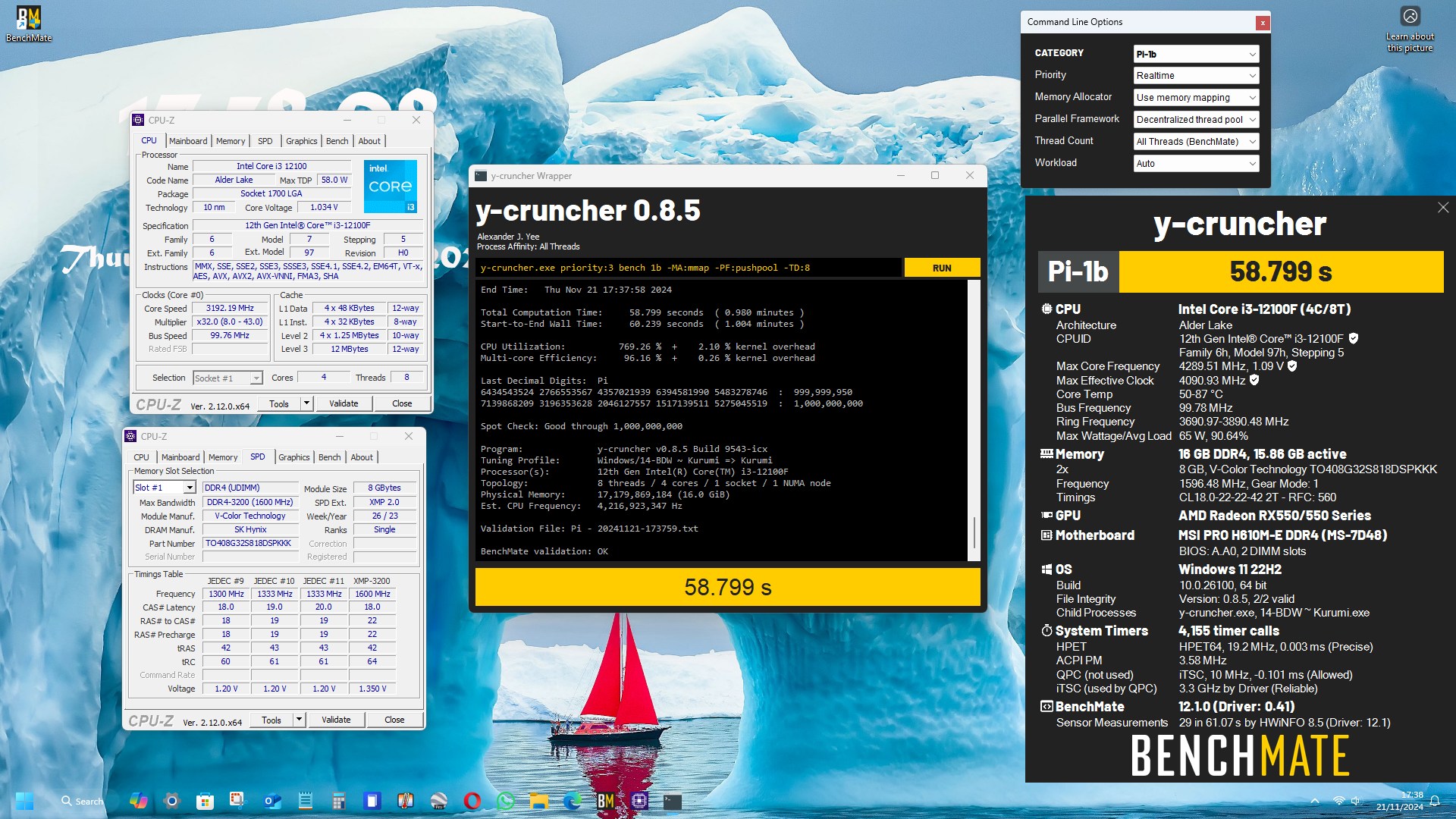The height and width of the screenshot is (819, 1456).
Task: Click Tools button in upper CPU-Z window
Action: (279, 403)
